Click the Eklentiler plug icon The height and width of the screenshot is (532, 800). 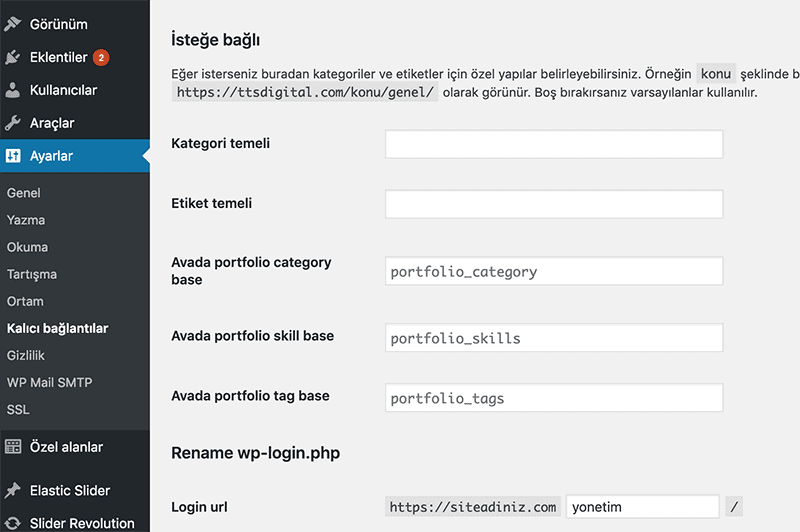(x=12, y=58)
